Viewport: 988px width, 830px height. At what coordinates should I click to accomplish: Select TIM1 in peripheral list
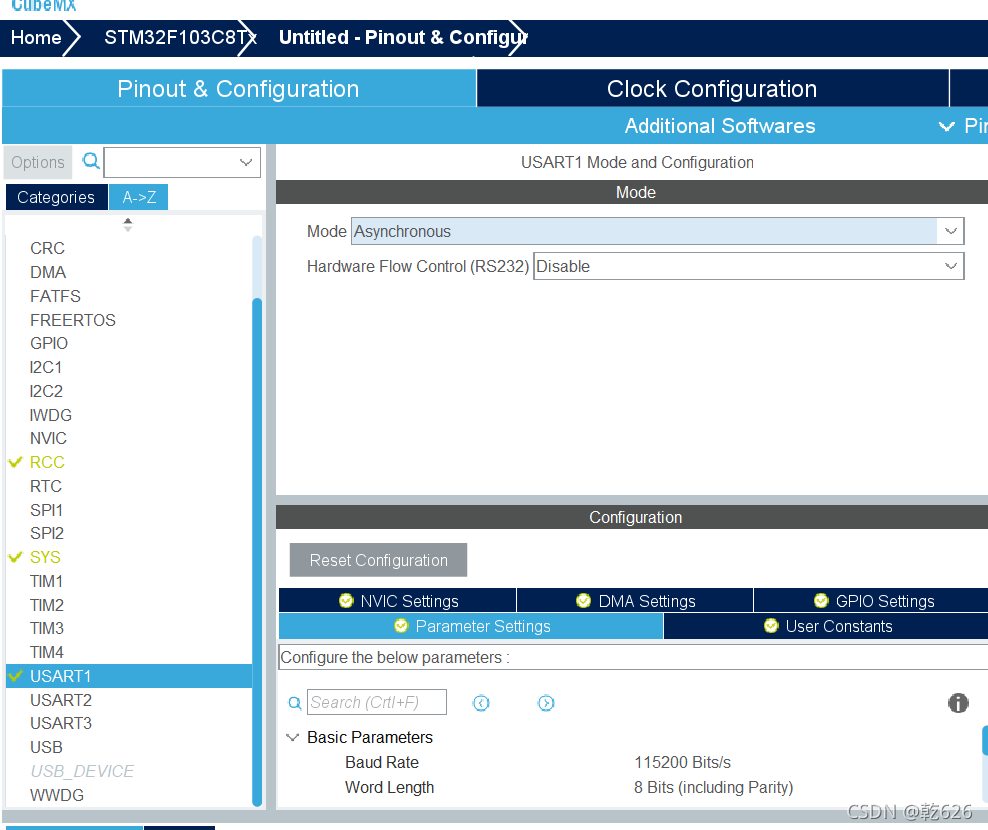(47, 582)
